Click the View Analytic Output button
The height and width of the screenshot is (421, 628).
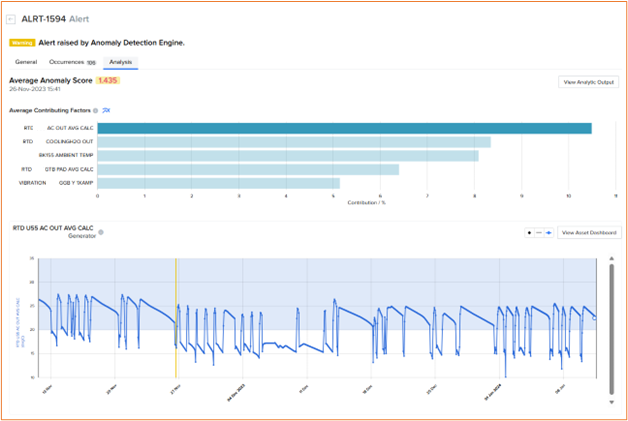[x=588, y=82]
